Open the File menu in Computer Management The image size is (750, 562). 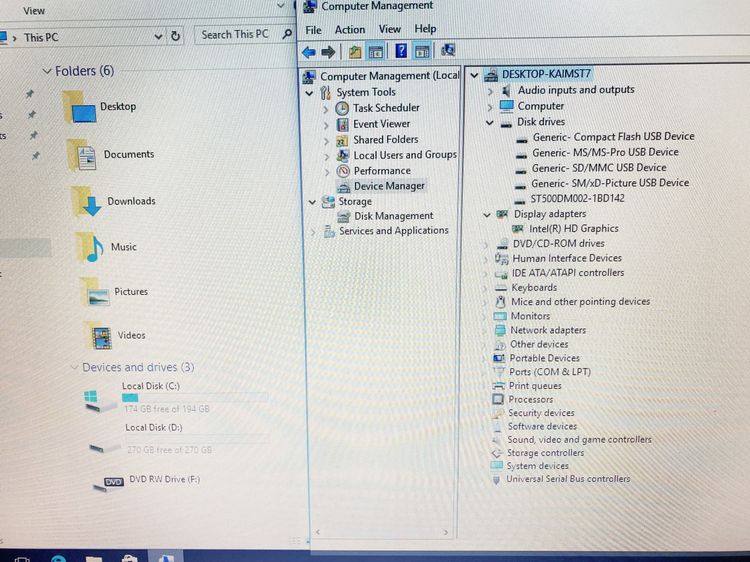(x=313, y=30)
